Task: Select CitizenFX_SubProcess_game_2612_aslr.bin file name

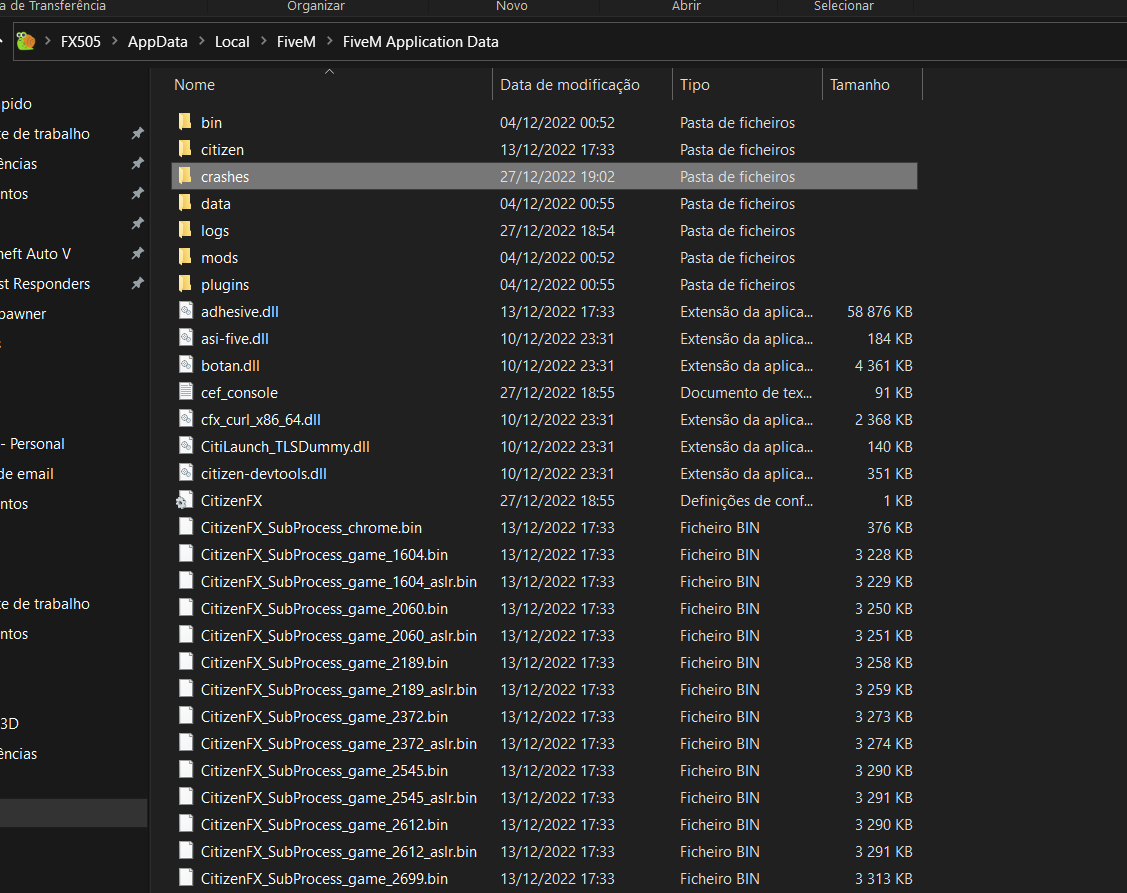Action: point(339,851)
